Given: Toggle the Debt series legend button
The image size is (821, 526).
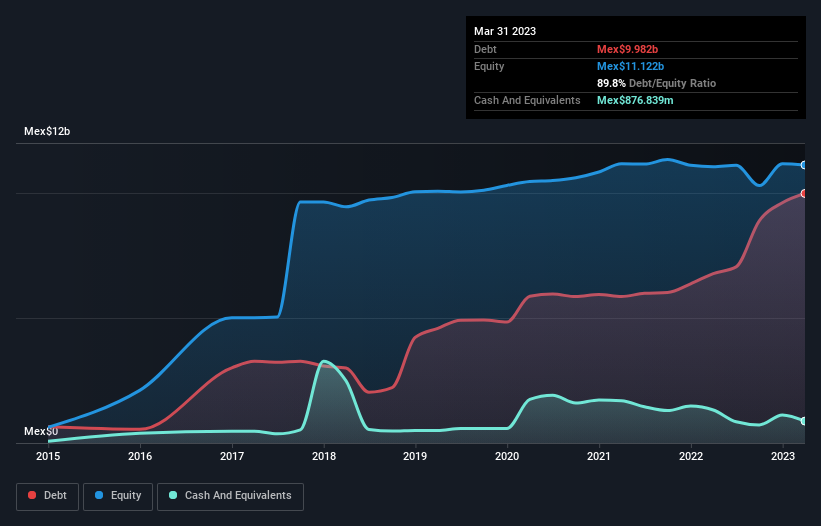Looking at the screenshot, I should pyautogui.click(x=48, y=496).
